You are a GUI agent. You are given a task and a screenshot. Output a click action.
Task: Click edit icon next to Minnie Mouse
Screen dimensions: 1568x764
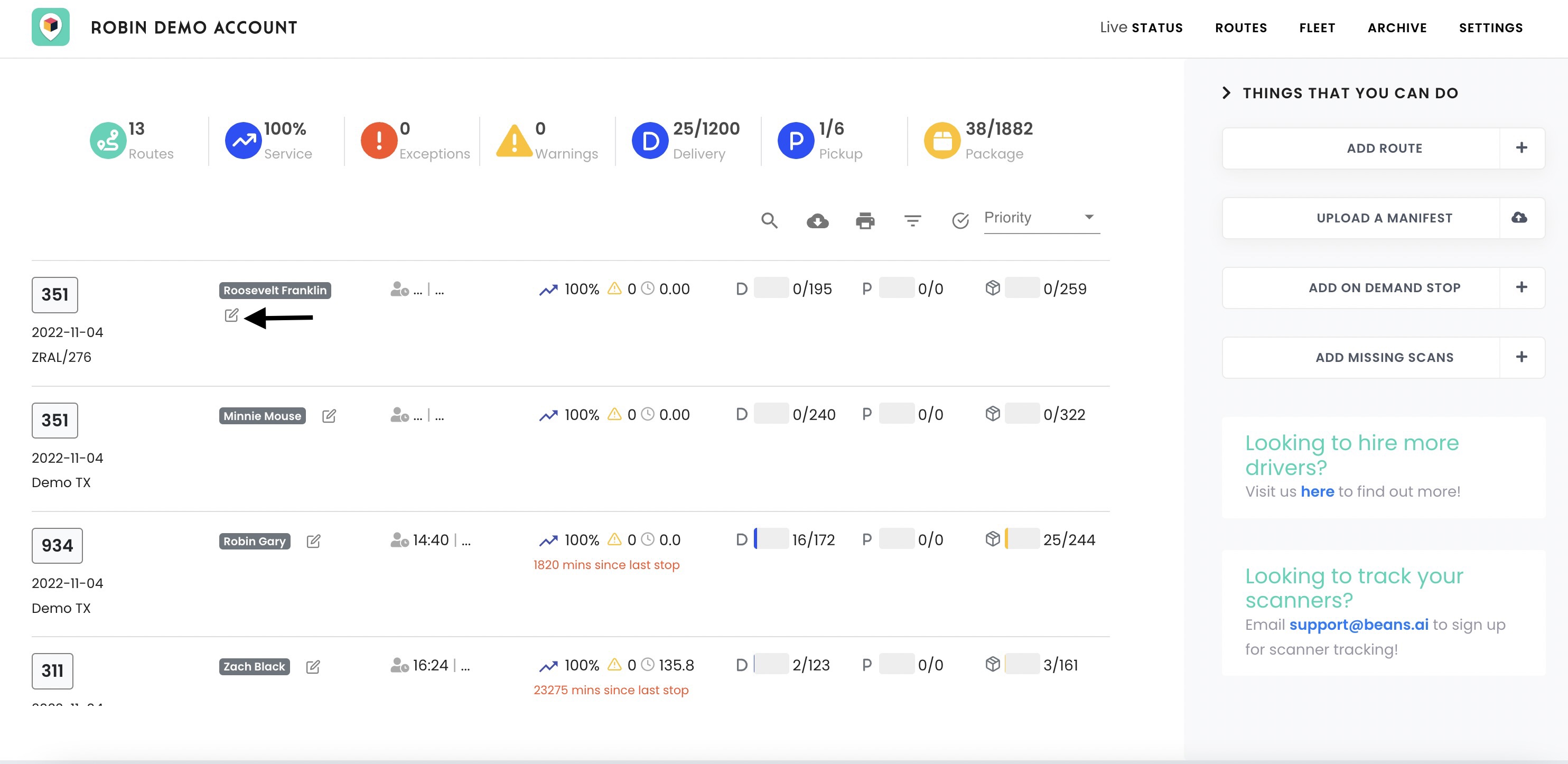click(x=329, y=416)
